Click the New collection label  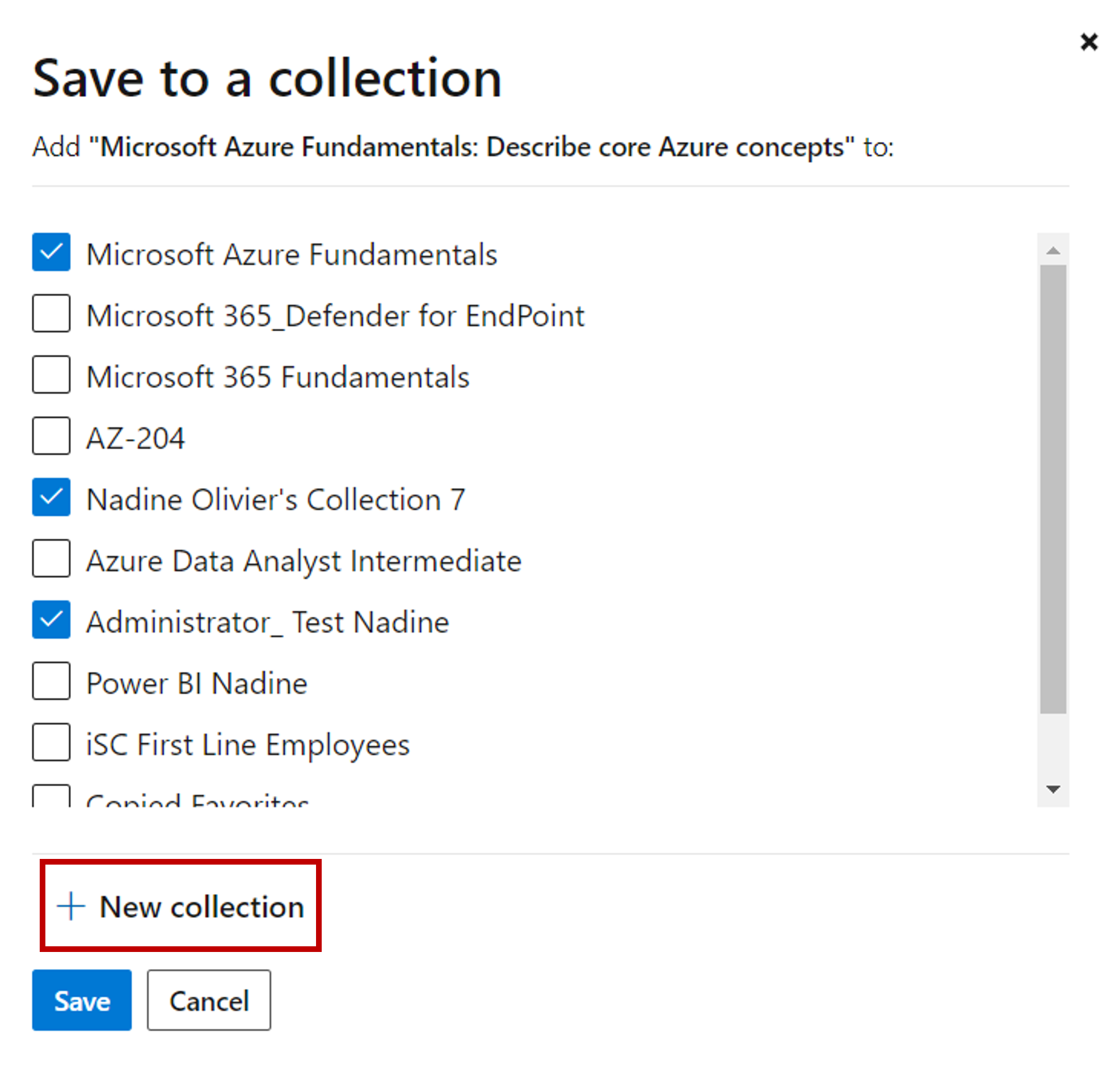pyautogui.click(x=202, y=907)
